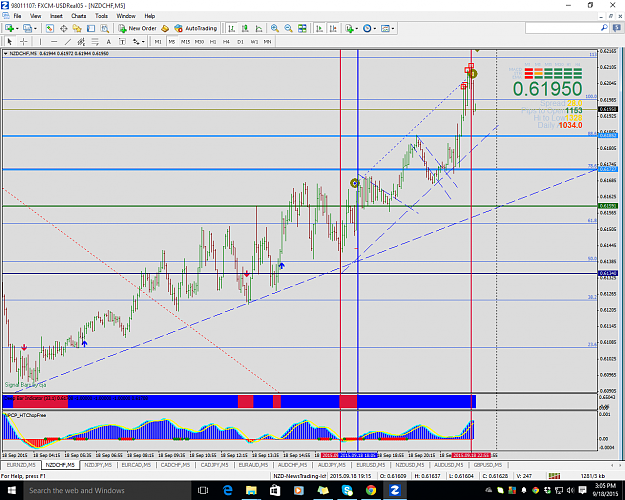This screenshot has width=625, height=500.
Task: Toggle chart auto scroll
Action: [320, 28]
